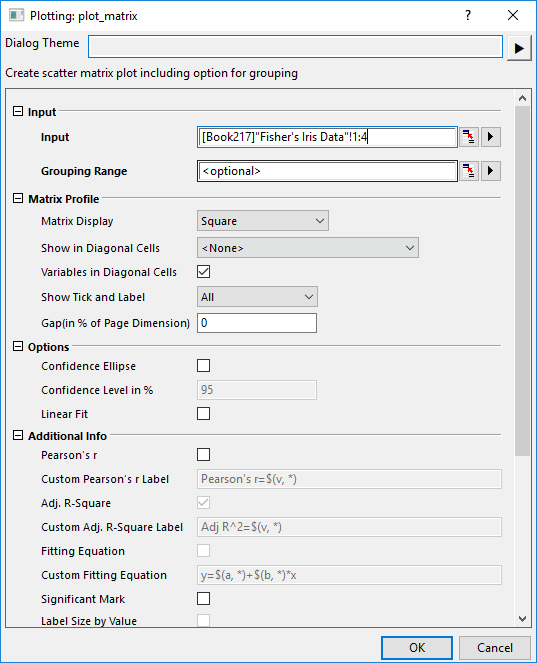Screen dimensions: 537x663
Task: Collapse the Additional Info section
Action: (x=18, y=435)
